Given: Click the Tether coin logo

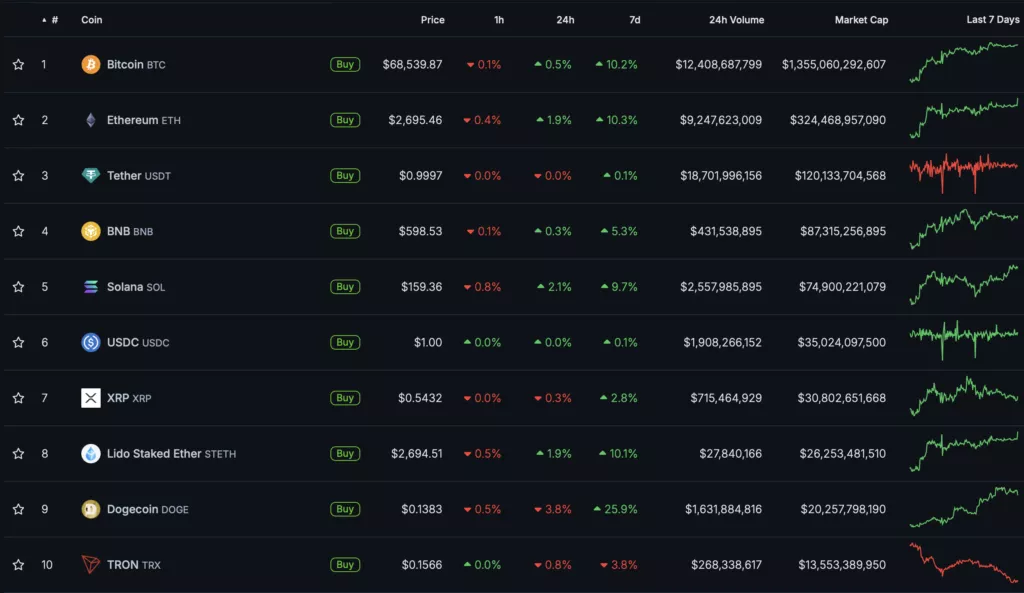Looking at the screenshot, I should pyautogui.click(x=91, y=175).
